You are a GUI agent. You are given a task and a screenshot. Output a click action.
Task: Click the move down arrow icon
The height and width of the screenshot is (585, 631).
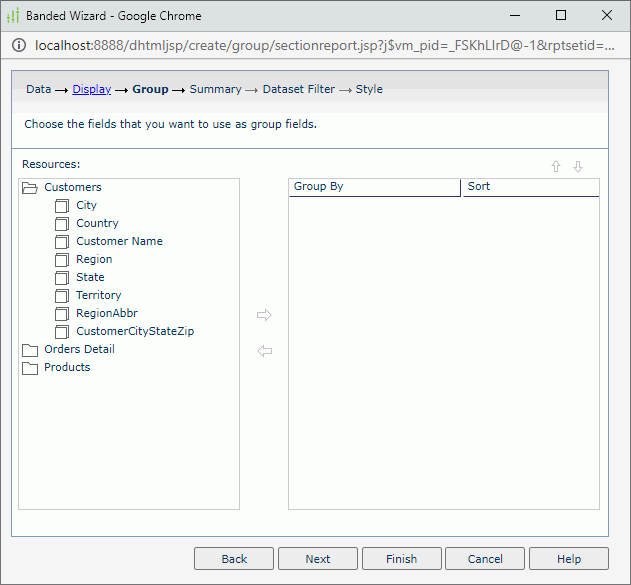[x=578, y=167]
